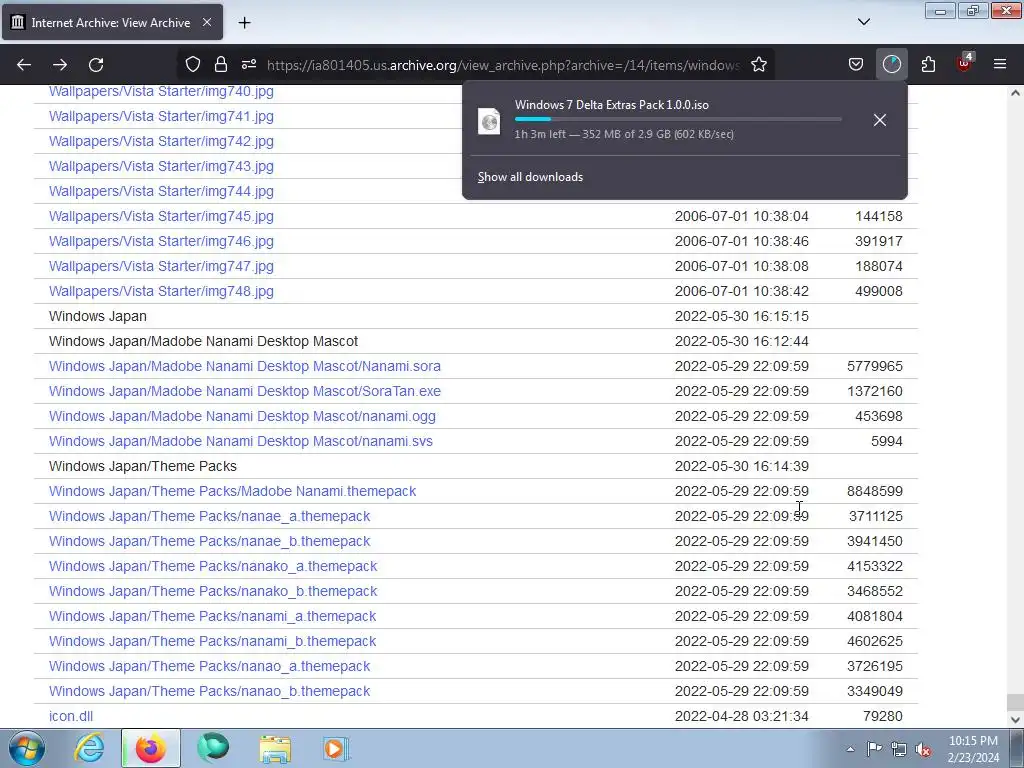The image size is (1024, 768).
Task: Save page to Pocket
Action: pos(856,65)
